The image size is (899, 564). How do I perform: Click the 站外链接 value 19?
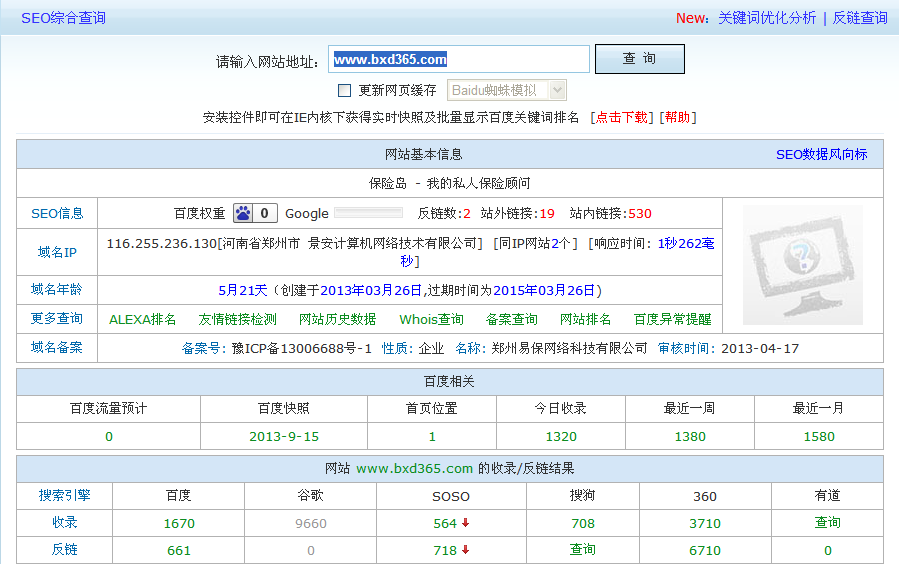pyautogui.click(x=547, y=214)
